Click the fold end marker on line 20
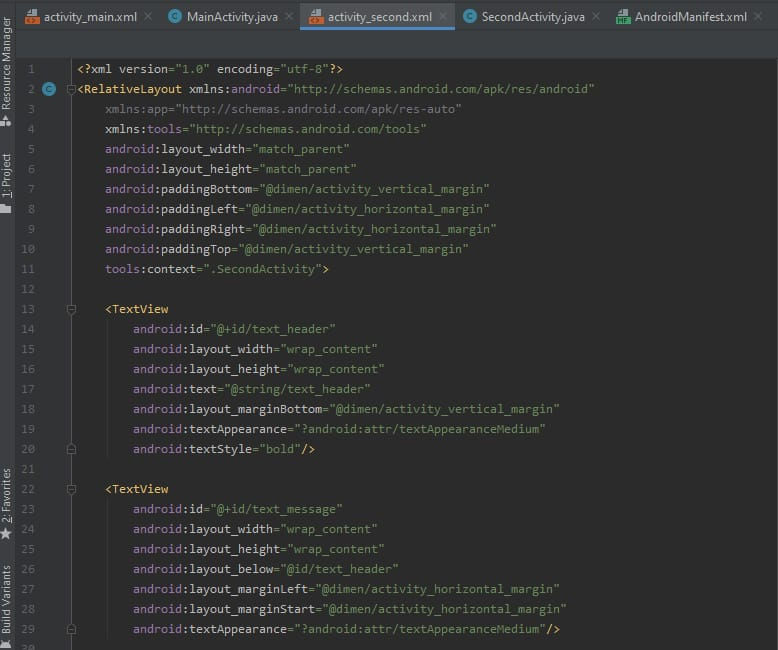The image size is (778, 650). 71,449
